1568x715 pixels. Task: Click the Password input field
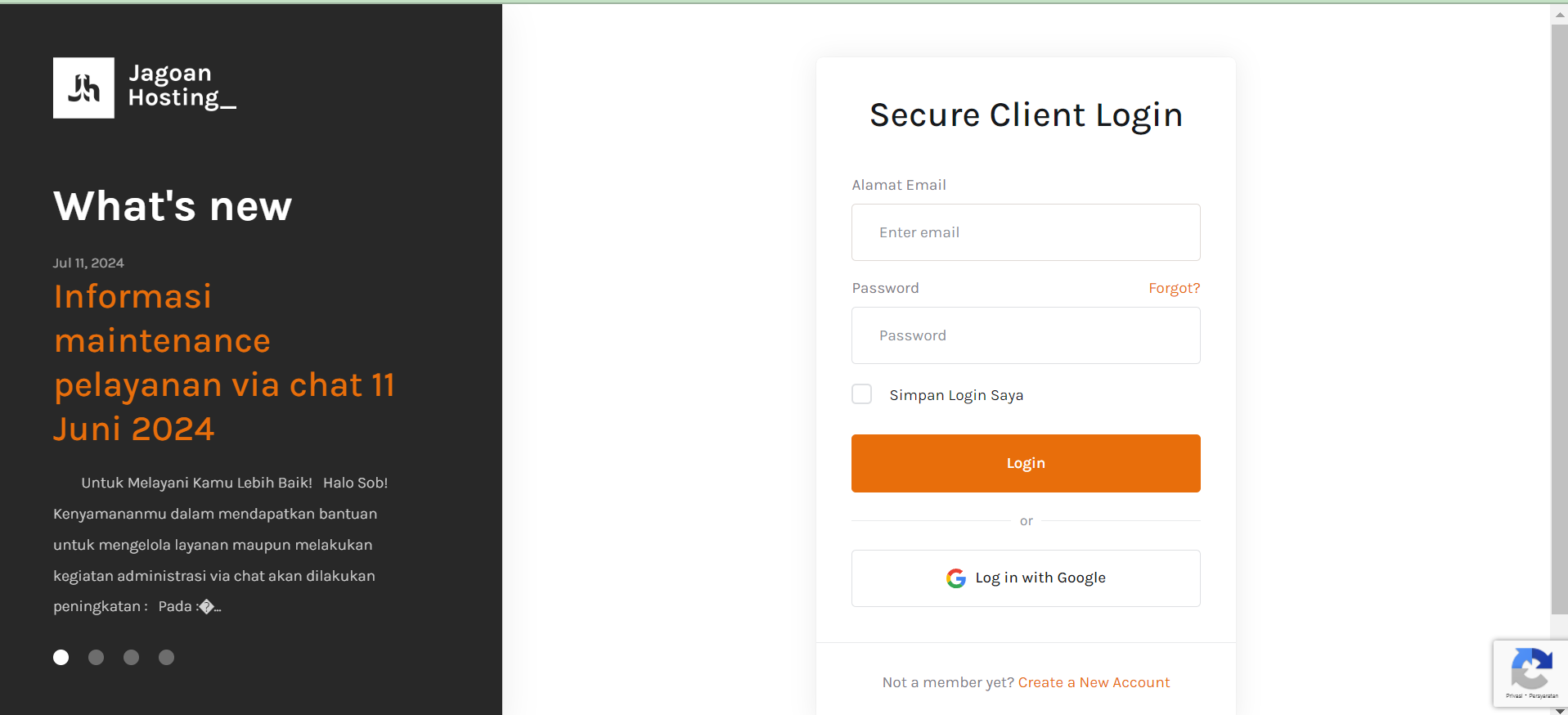[x=1025, y=335]
